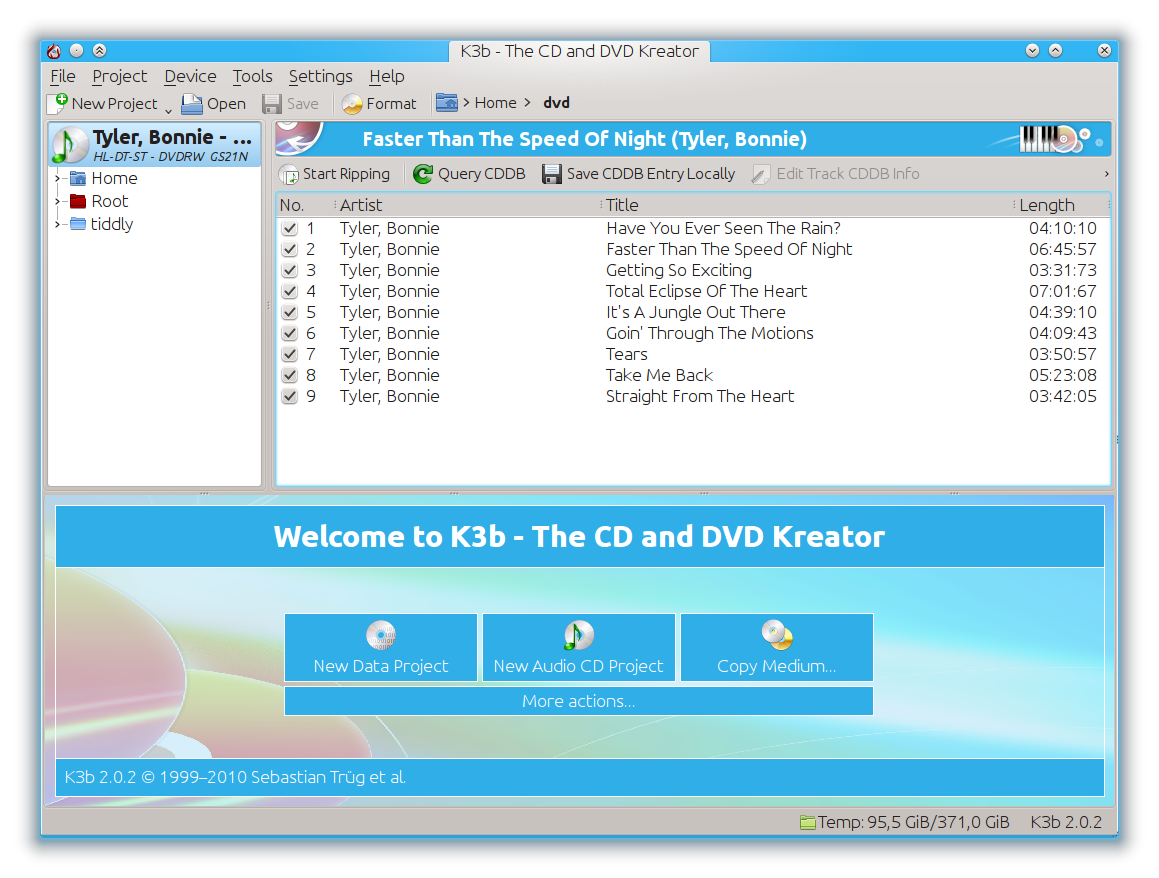
Task: Expand the ripping toolbar overflow chevron
Action: tap(1106, 174)
